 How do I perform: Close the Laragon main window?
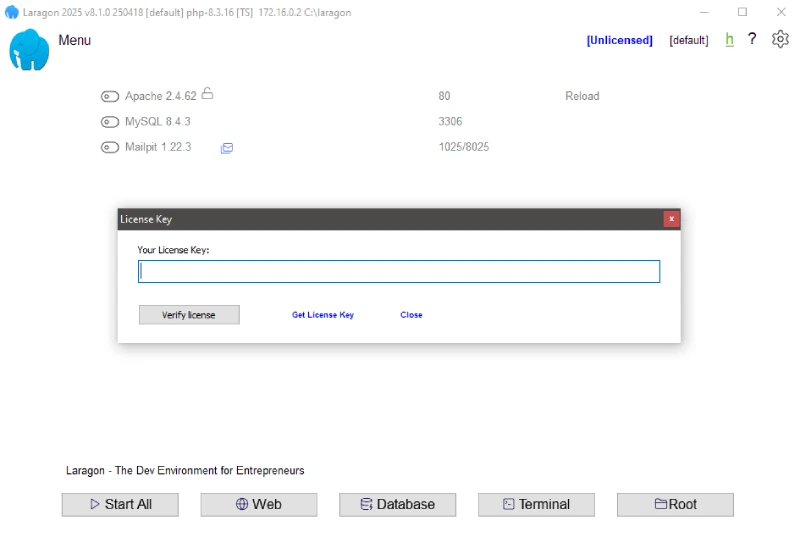(781, 12)
